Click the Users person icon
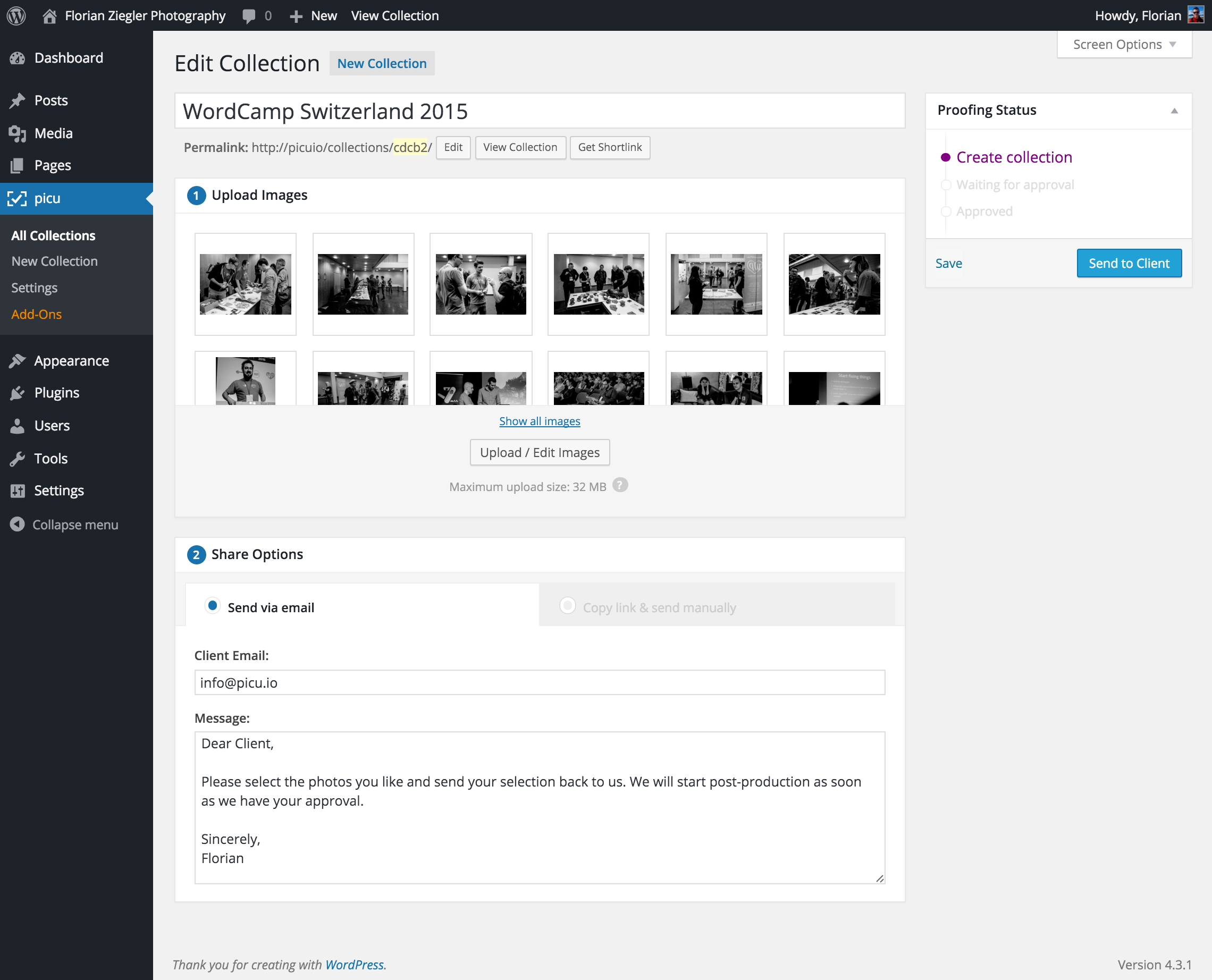The width and height of the screenshot is (1212, 980). coord(18,426)
